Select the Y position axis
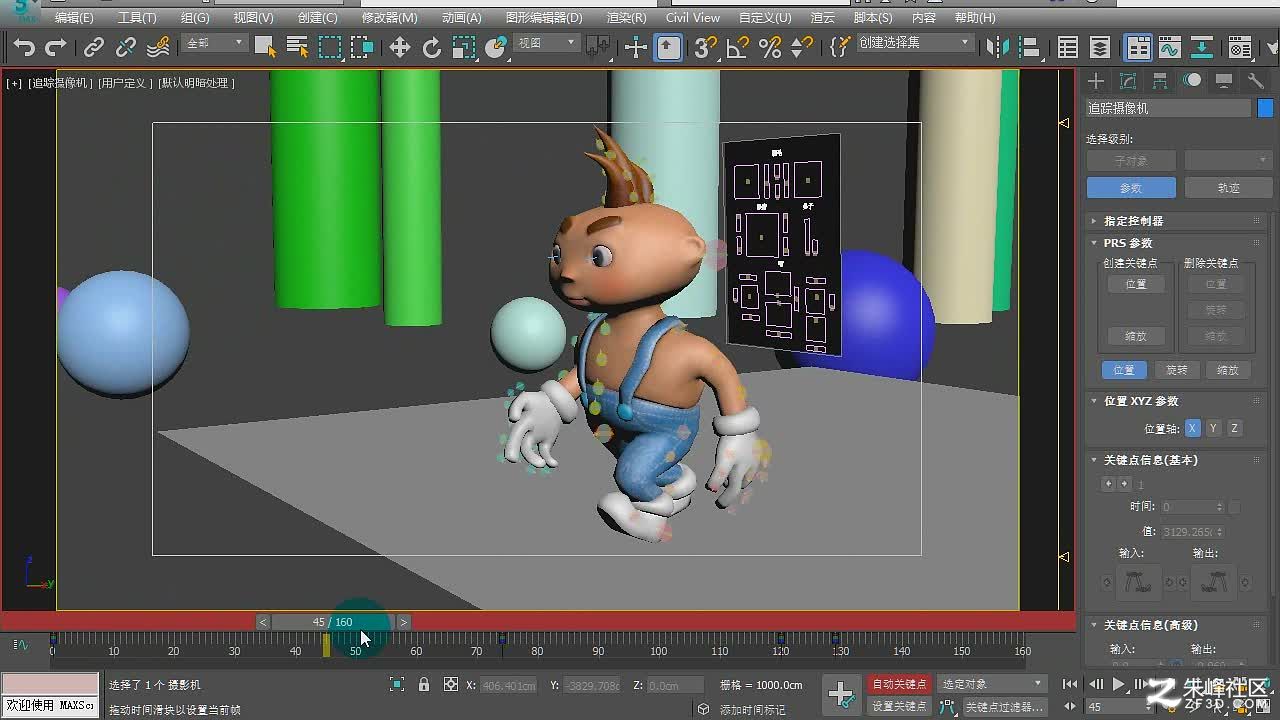 tap(1213, 428)
